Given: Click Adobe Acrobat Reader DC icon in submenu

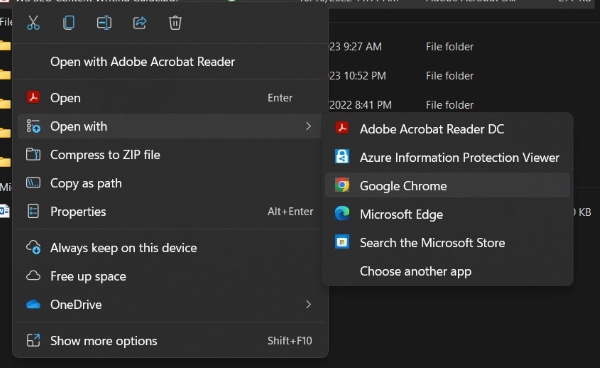Looking at the screenshot, I should tap(342, 128).
